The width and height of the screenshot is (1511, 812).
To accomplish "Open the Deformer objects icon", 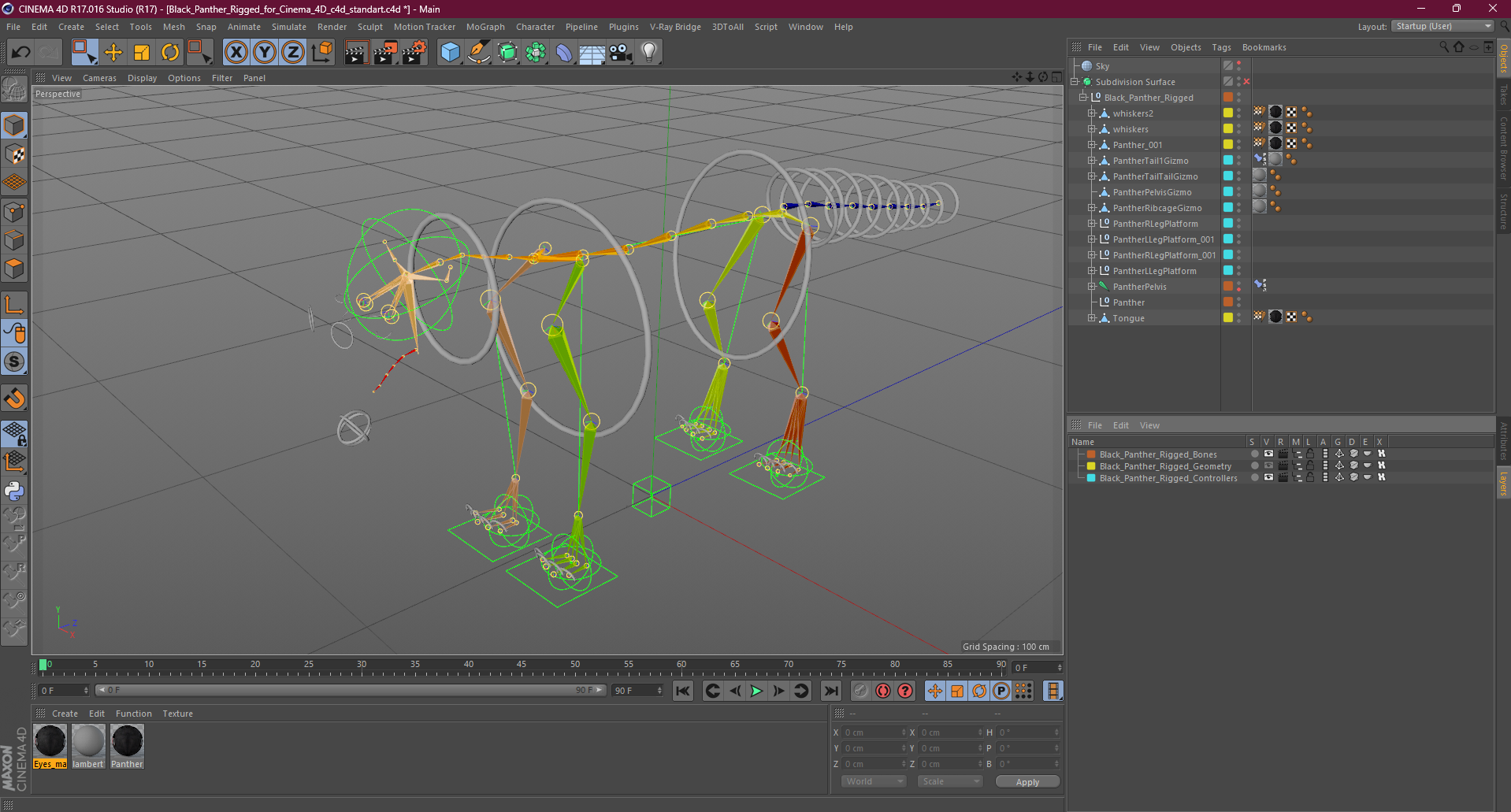I will tap(564, 53).
